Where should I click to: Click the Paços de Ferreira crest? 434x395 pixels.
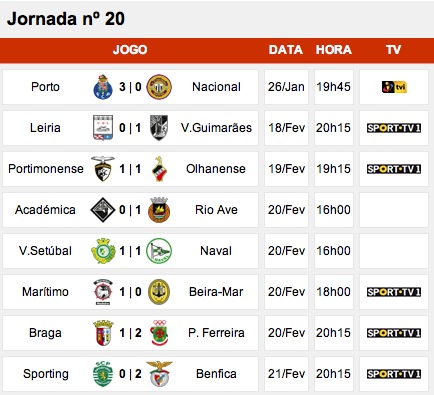click(159, 333)
